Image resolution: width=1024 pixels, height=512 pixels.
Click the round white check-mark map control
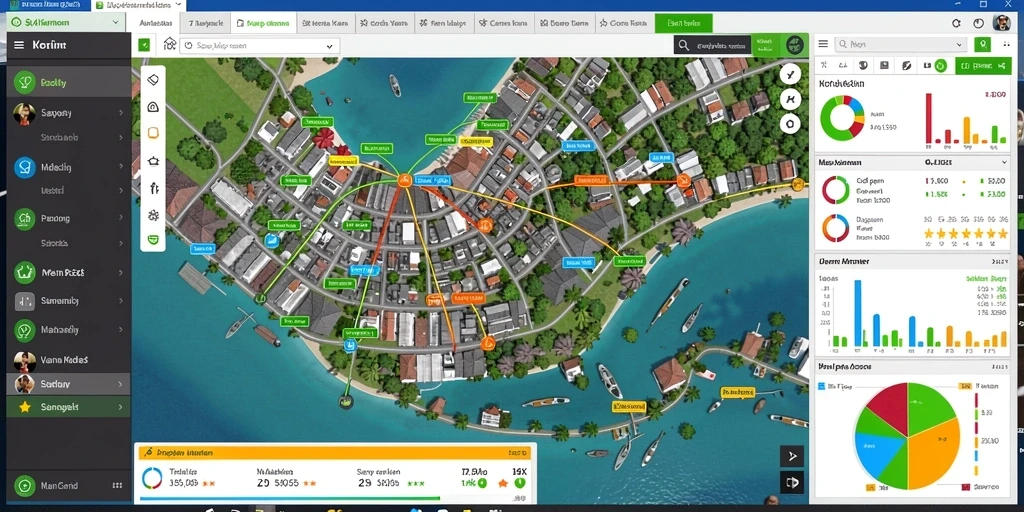coord(790,75)
